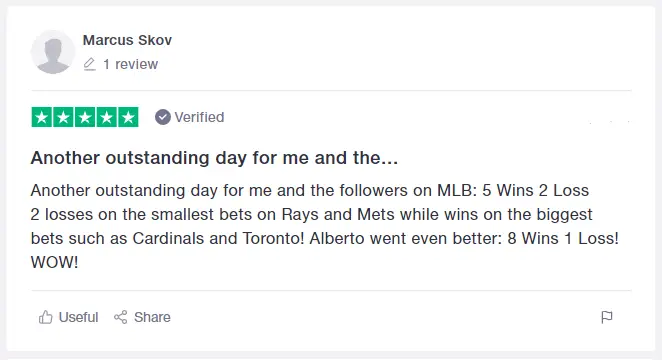Click the Share text label

pos(152,317)
